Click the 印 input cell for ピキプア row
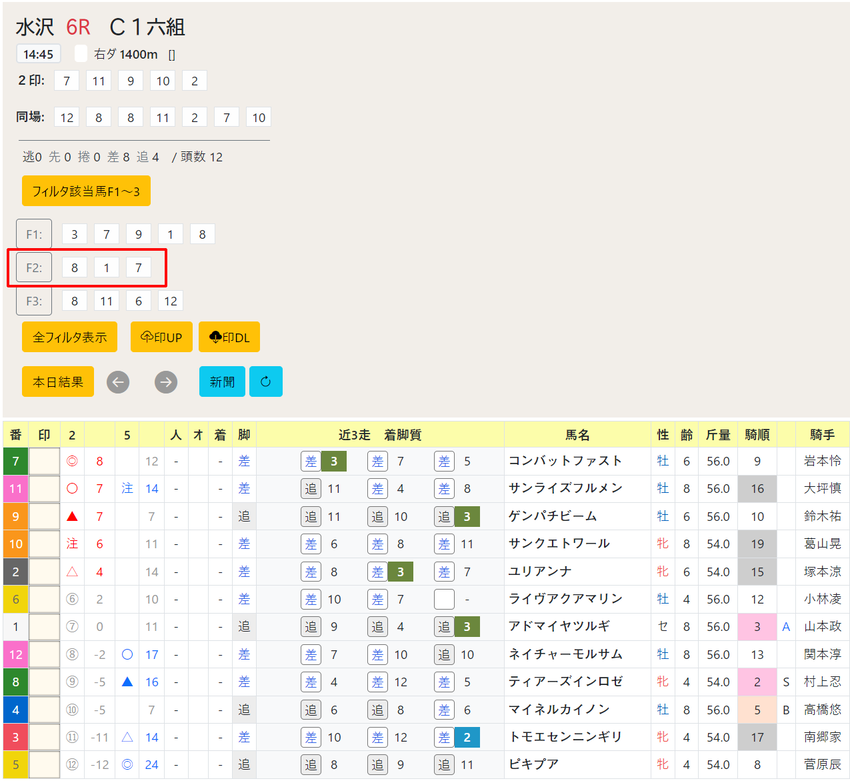The width and height of the screenshot is (850, 781). pyautogui.click(x=44, y=765)
